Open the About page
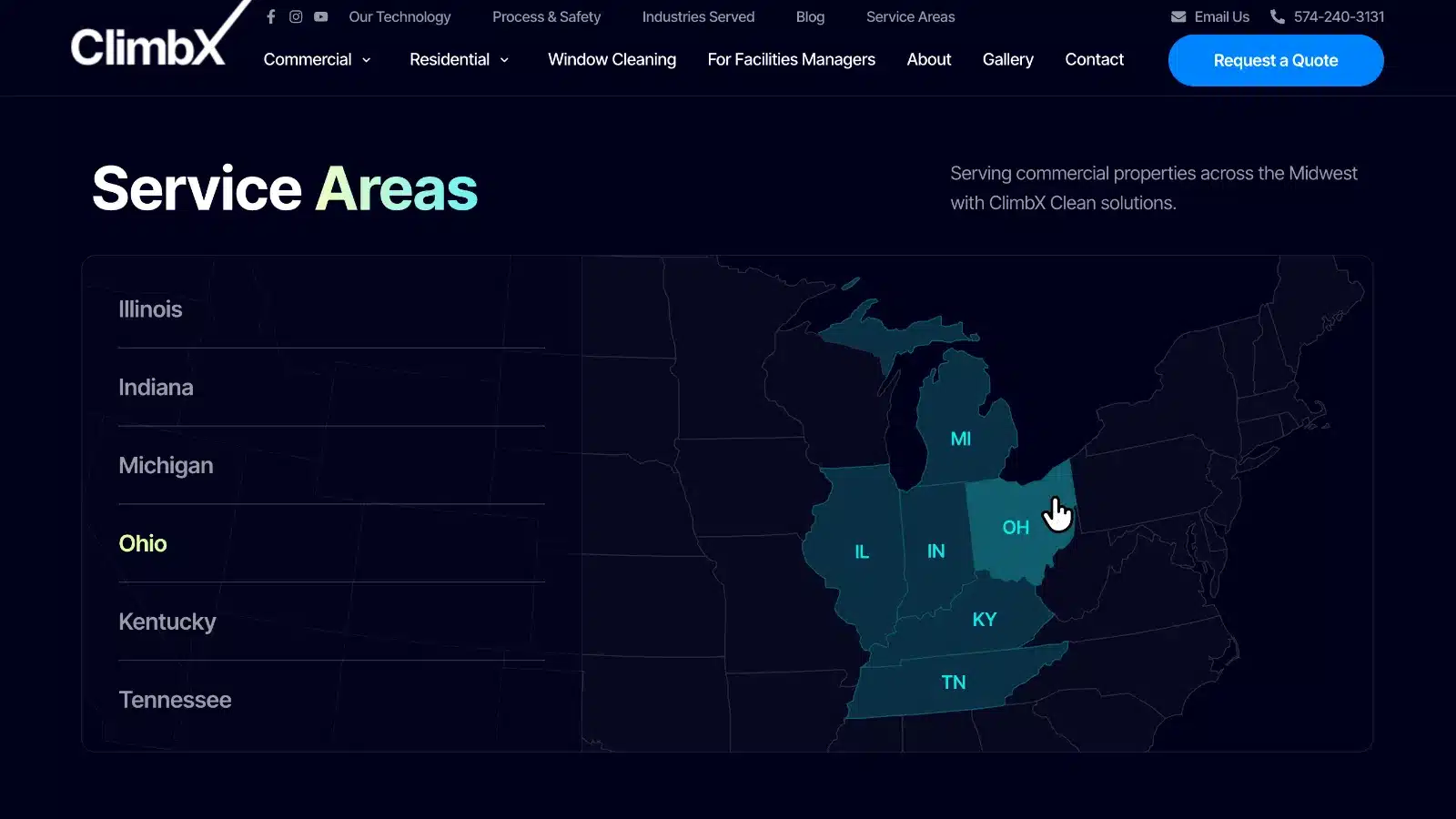Viewport: 1456px width, 819px height. pos(929,59)
